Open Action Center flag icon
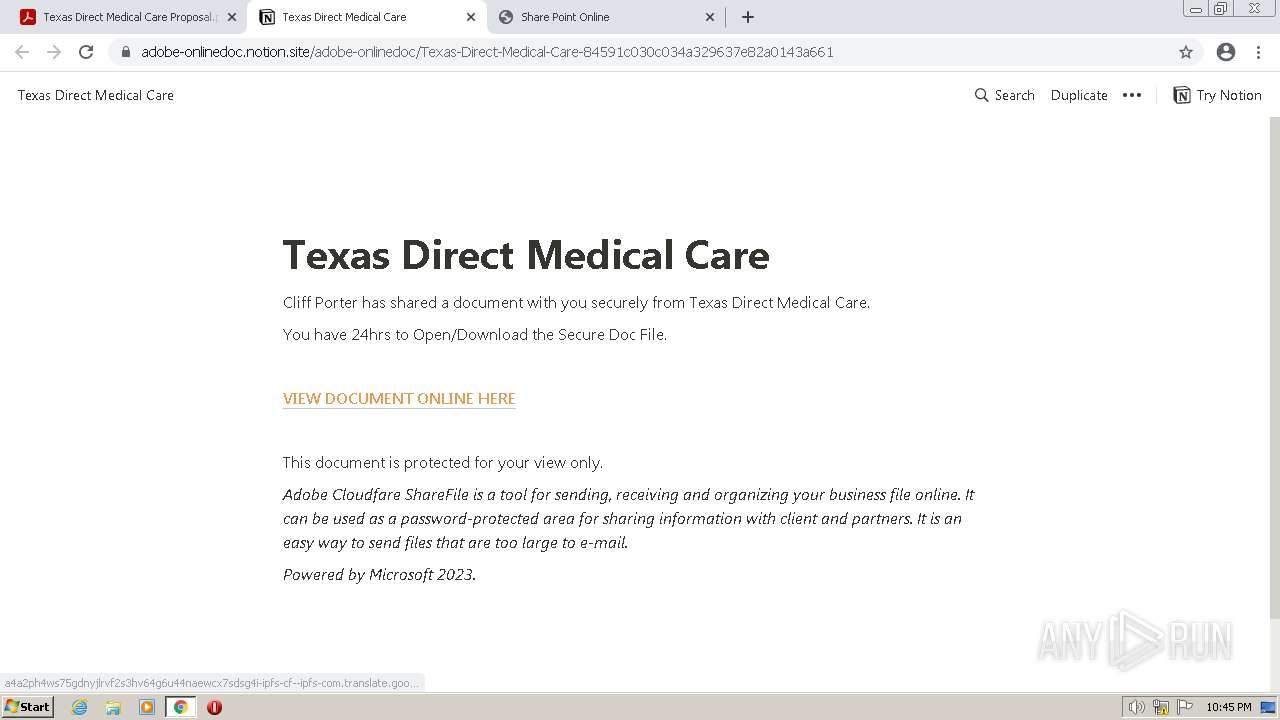 click(1185, 707)
